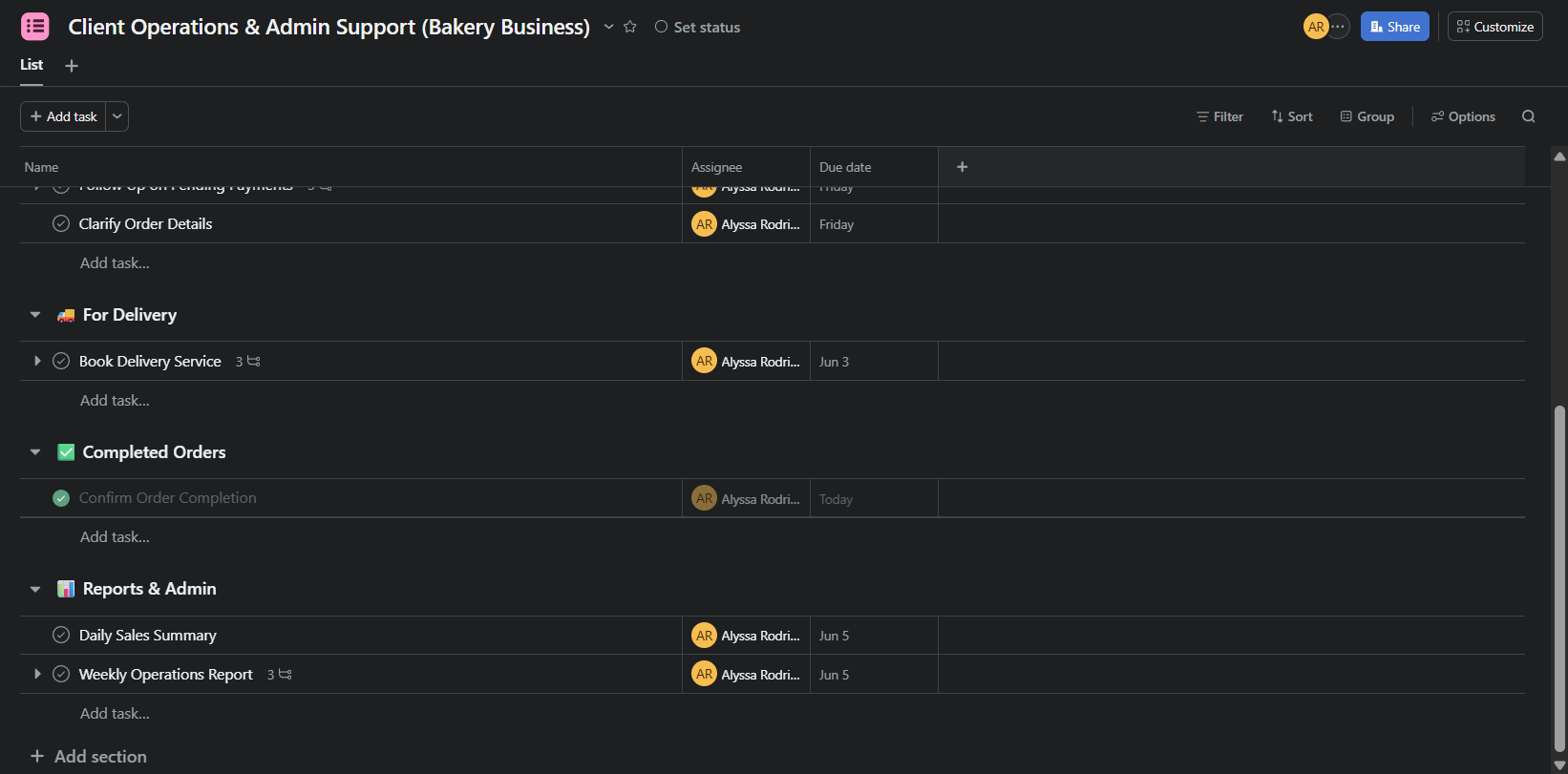The image size is (1568, 774).
Task: Click Add task under Completed Orders
Action: (x=115, y=536)
